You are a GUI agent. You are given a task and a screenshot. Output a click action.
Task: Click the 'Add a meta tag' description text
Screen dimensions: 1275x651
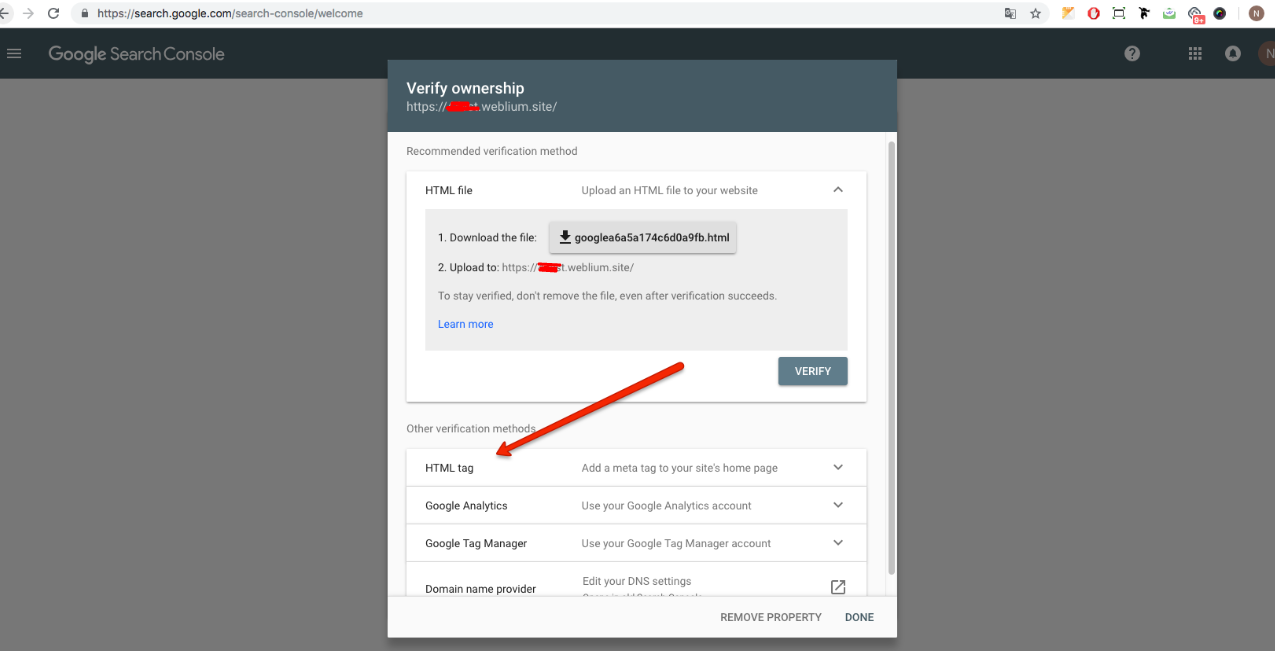[x=680, y=468]
